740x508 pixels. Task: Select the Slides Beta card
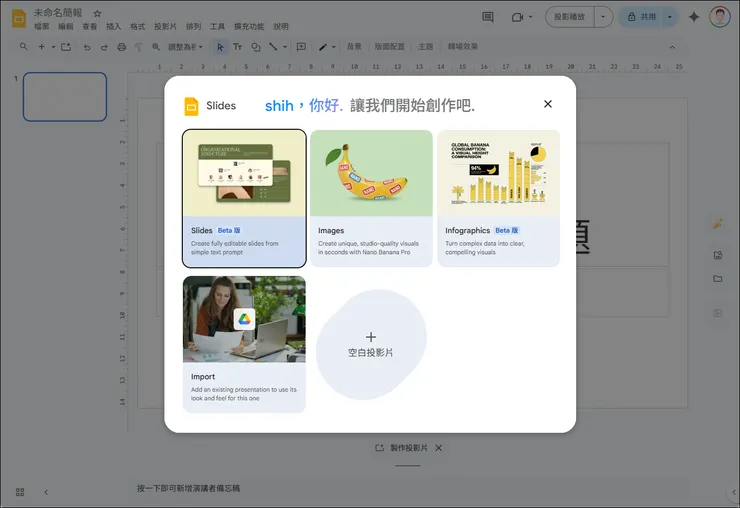pos(244,198)
